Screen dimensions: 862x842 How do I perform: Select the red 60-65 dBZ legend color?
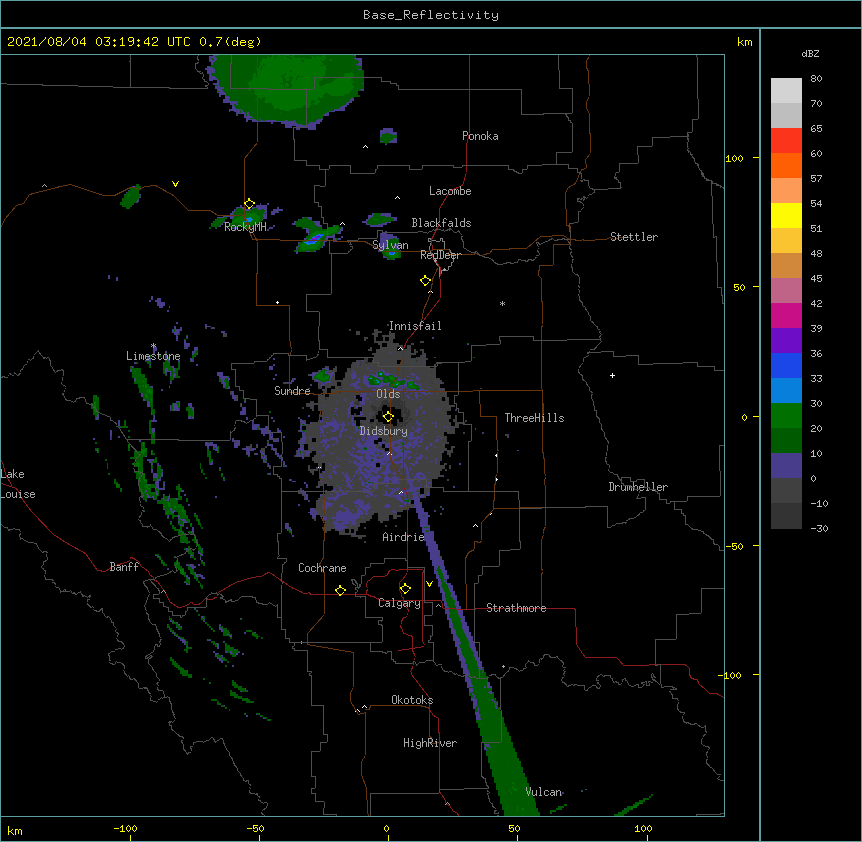pos(786,140)
